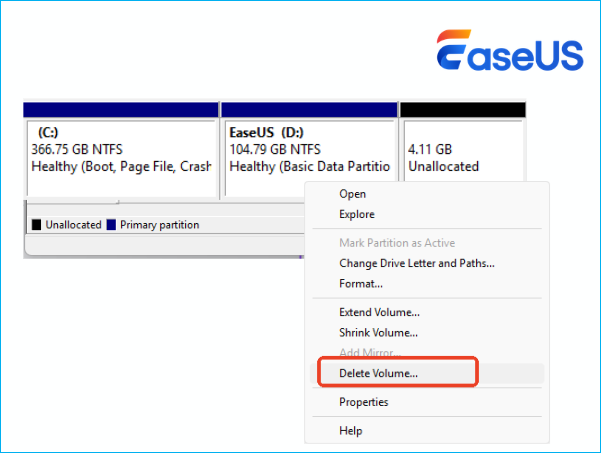
Task: Click the black Unallocated legend swatch
Action: point(36,225)
